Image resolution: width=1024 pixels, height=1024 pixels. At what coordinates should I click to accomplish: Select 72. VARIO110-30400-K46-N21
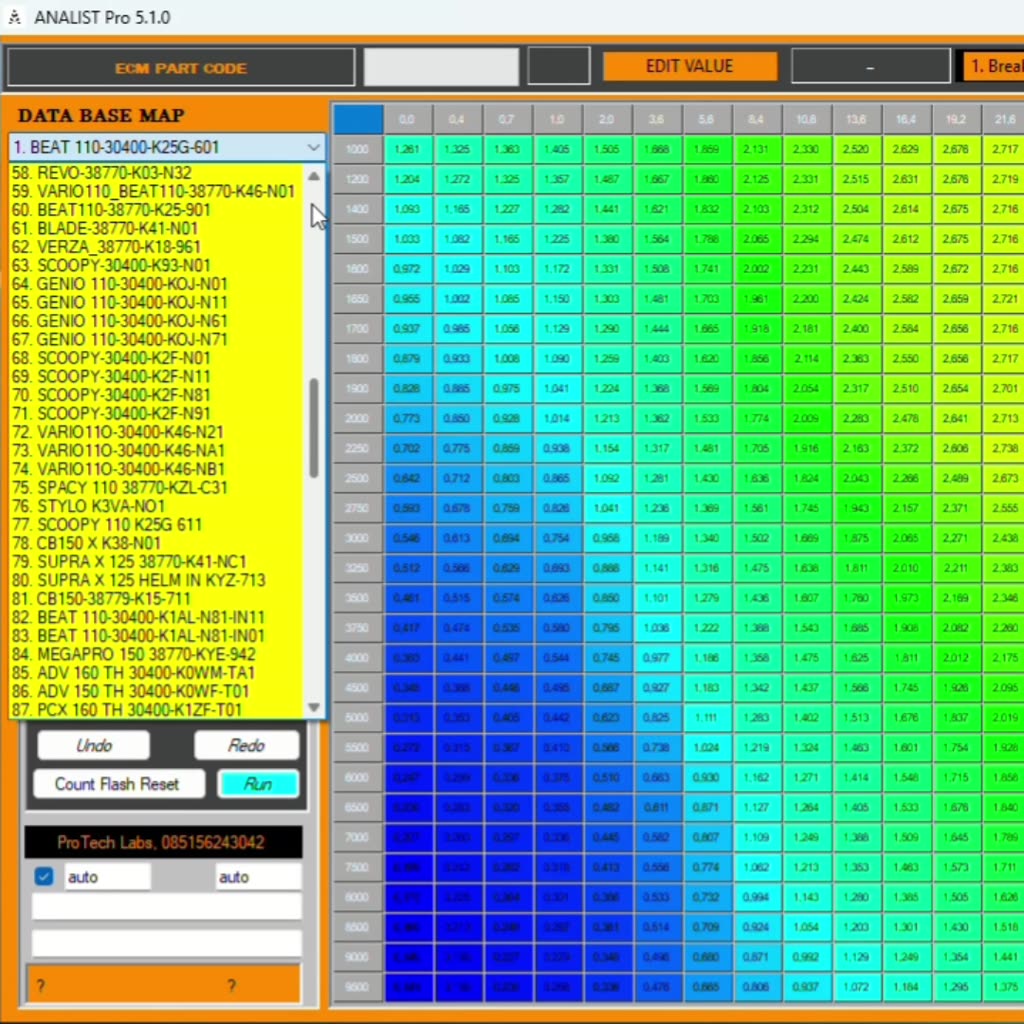[x=155, y=432]
